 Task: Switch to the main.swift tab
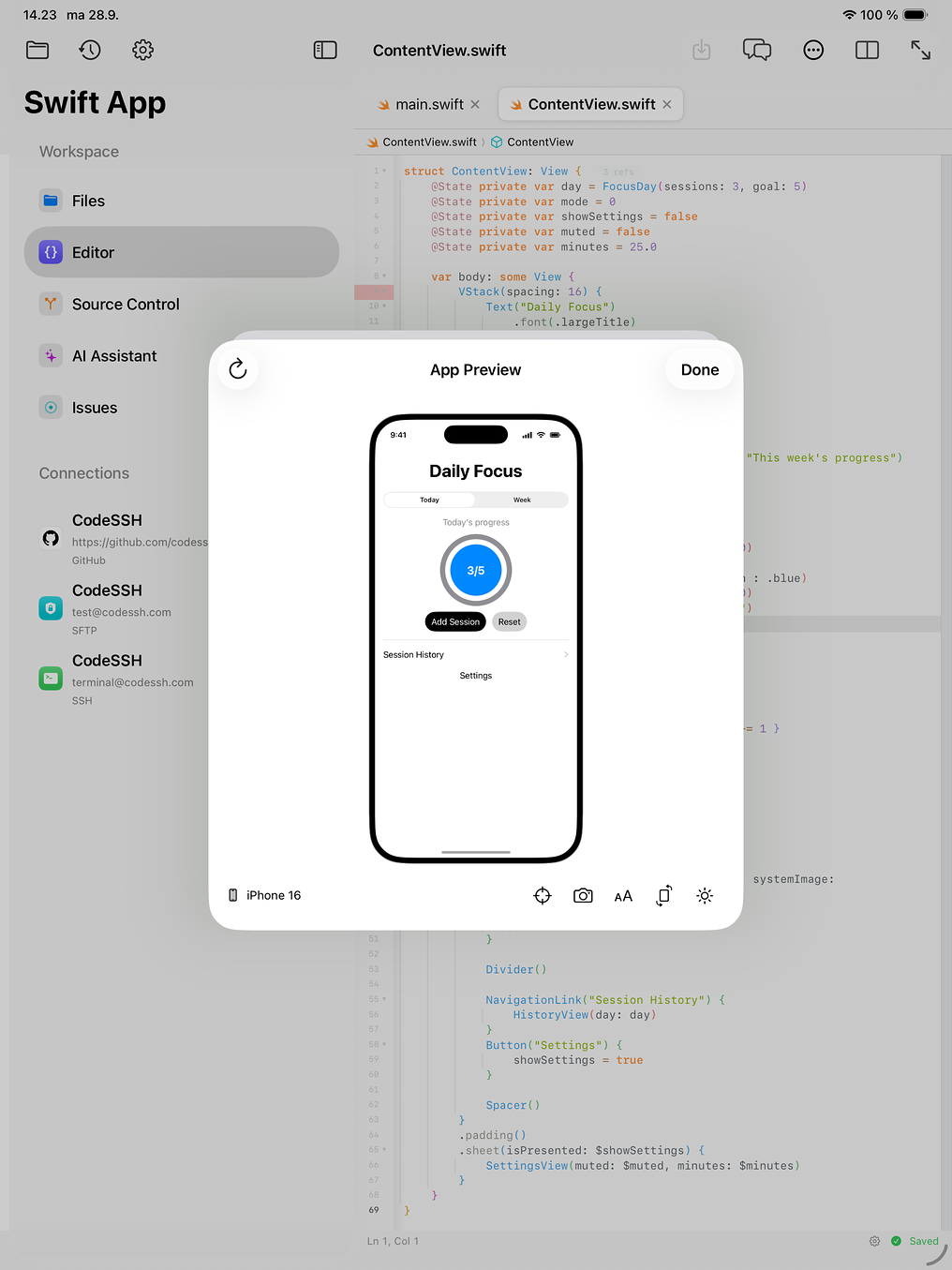click(429, 104)
